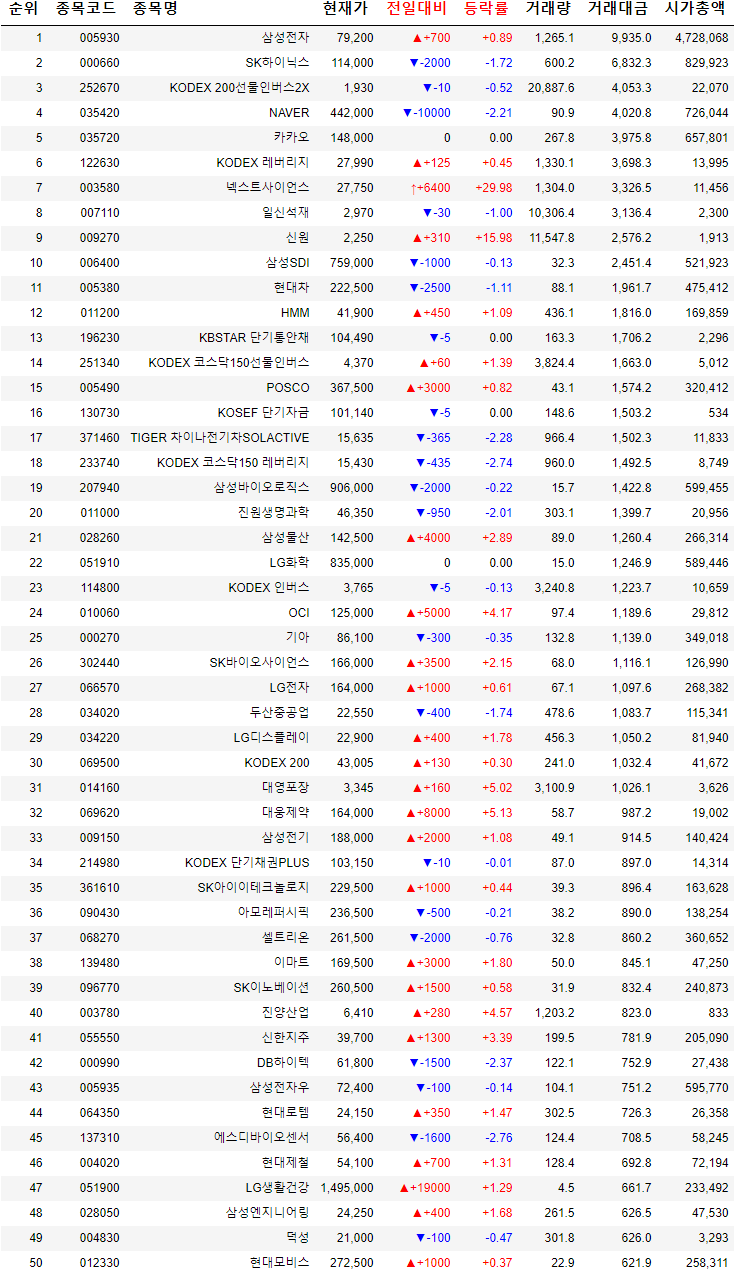Select the 기아 stock name

298,638
